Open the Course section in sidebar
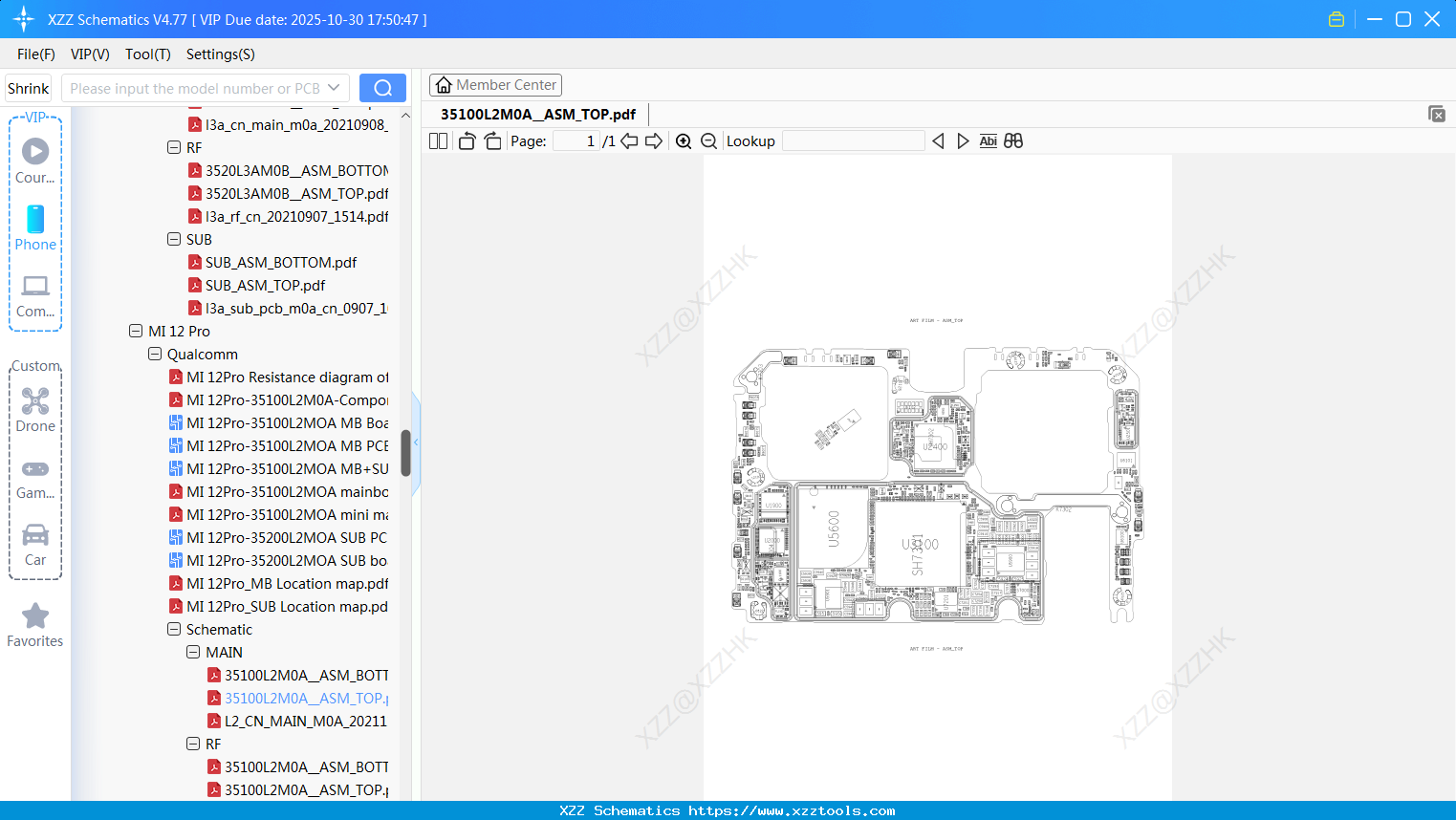 pyautogui.click(x=35, y=161)
